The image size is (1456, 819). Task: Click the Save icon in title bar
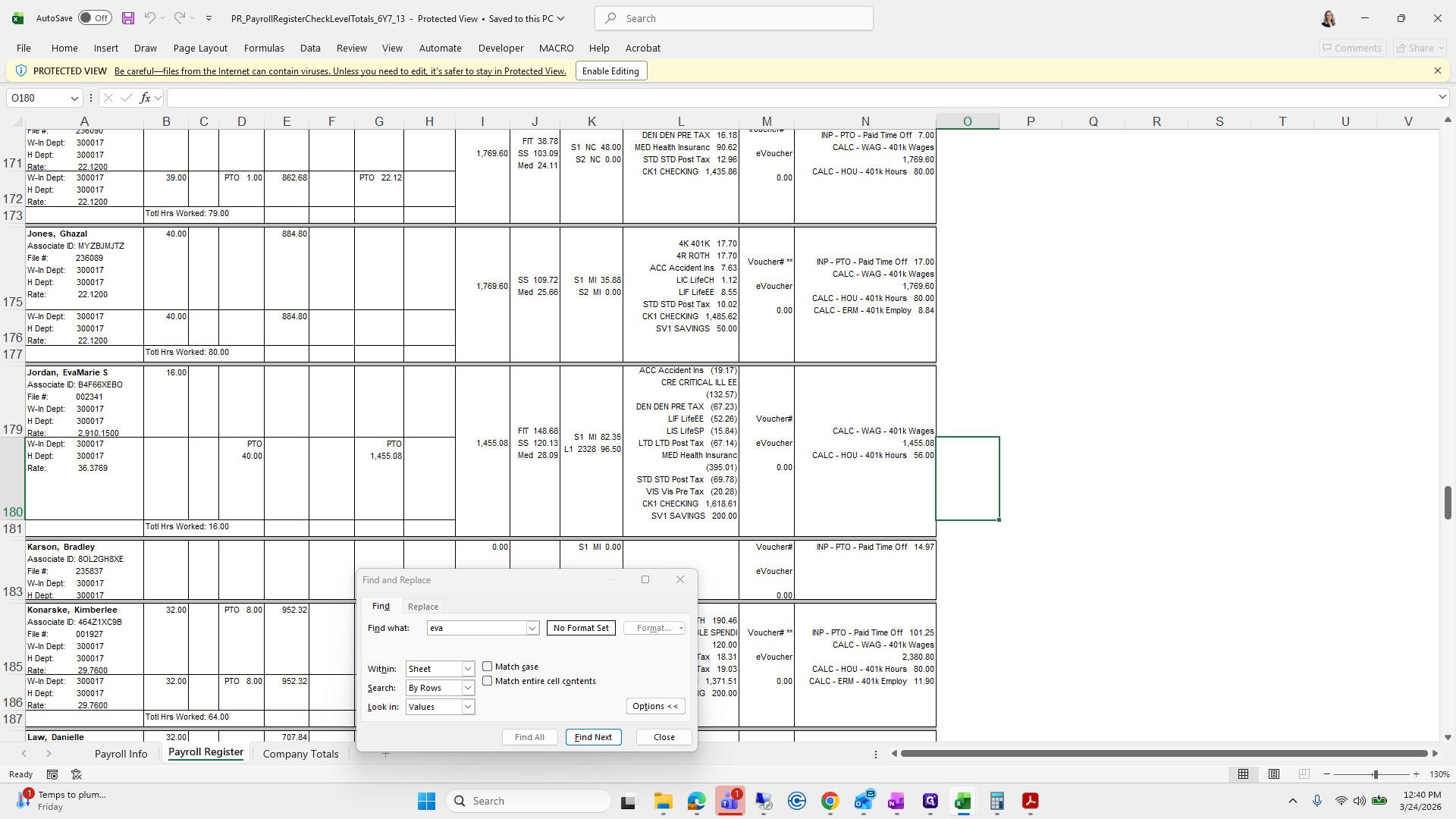coord(128,18)
